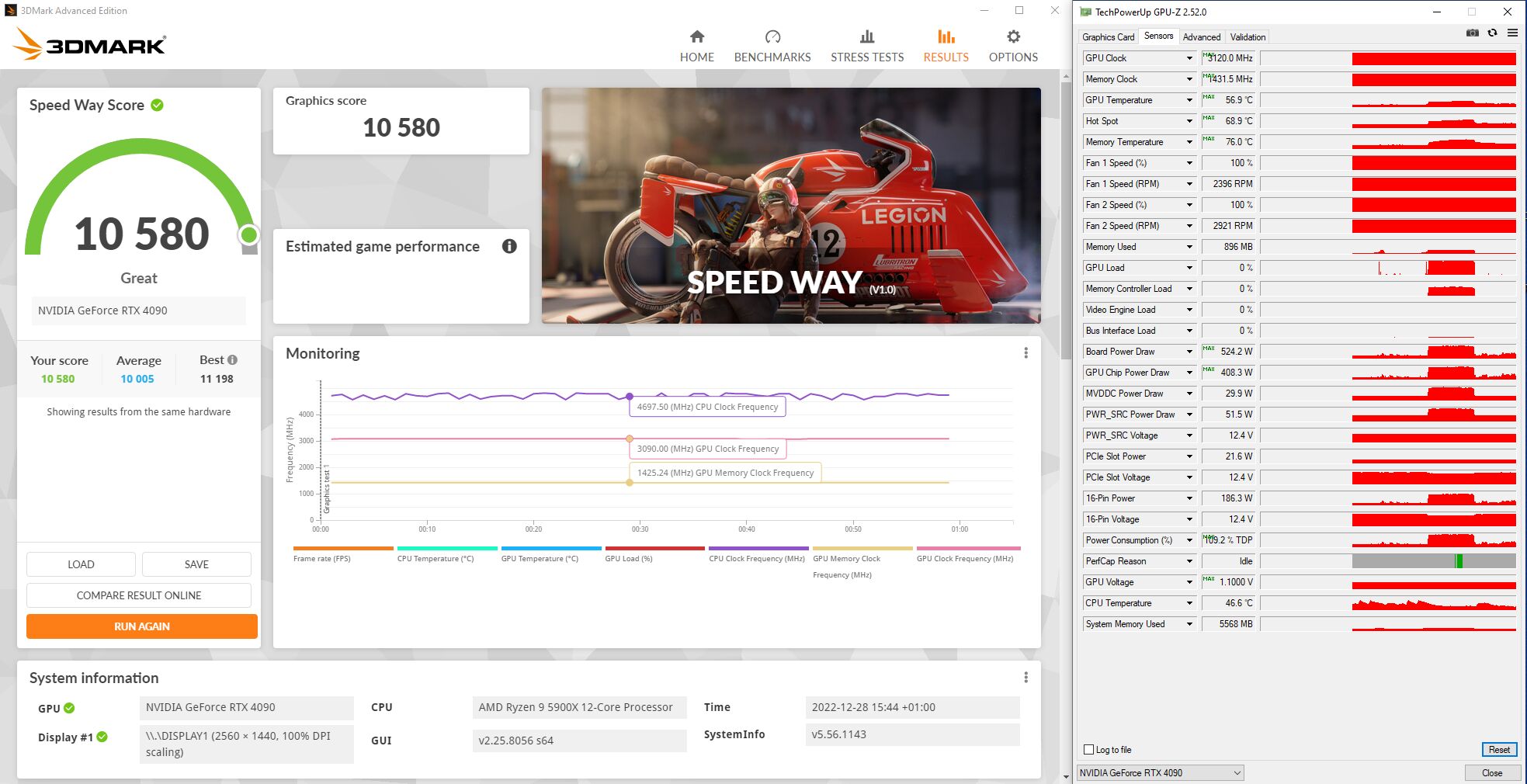Click Close button in GPU-Z

click(1491, 772)
